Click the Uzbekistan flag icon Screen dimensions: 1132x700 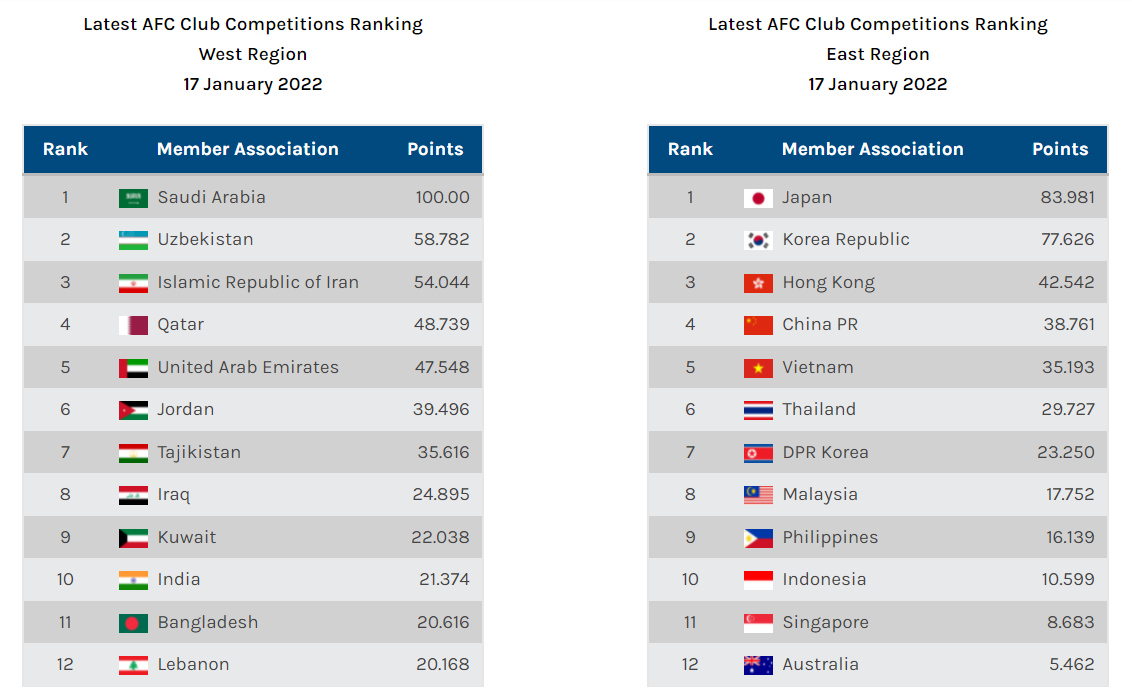[x=133, y=240]
